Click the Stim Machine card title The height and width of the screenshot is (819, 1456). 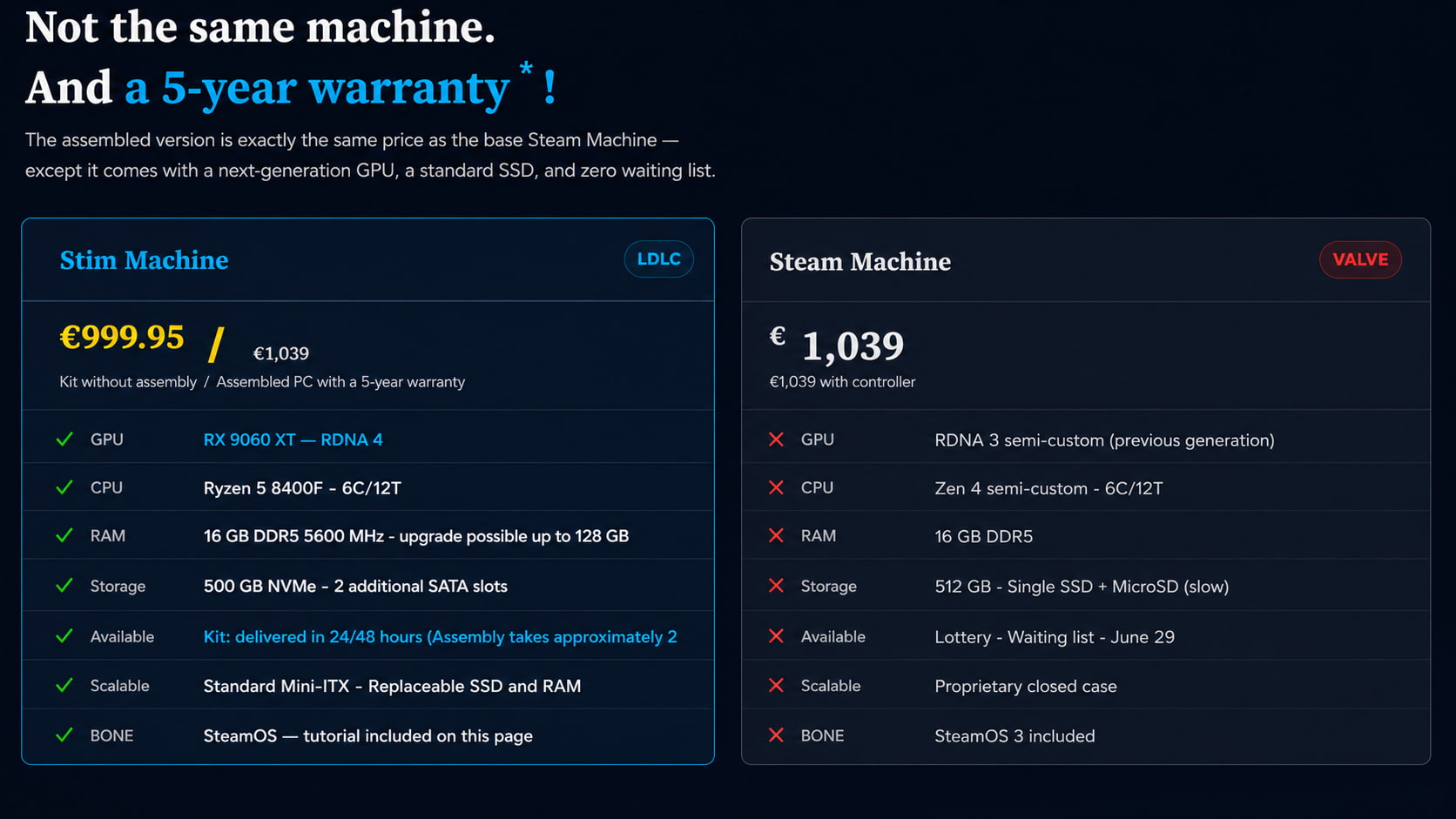pos(144,260)
